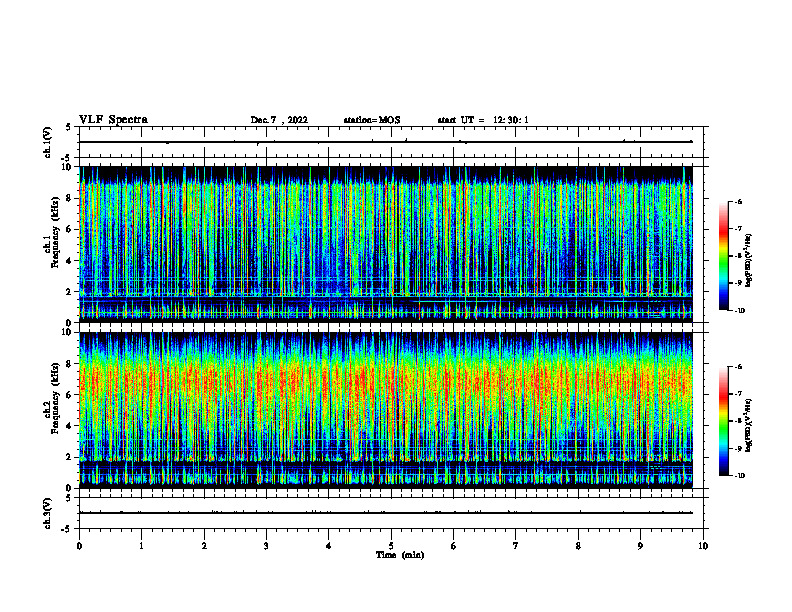
Task: Click the "-6" label on ch.1 colorbar
Action: click(737, 201)
